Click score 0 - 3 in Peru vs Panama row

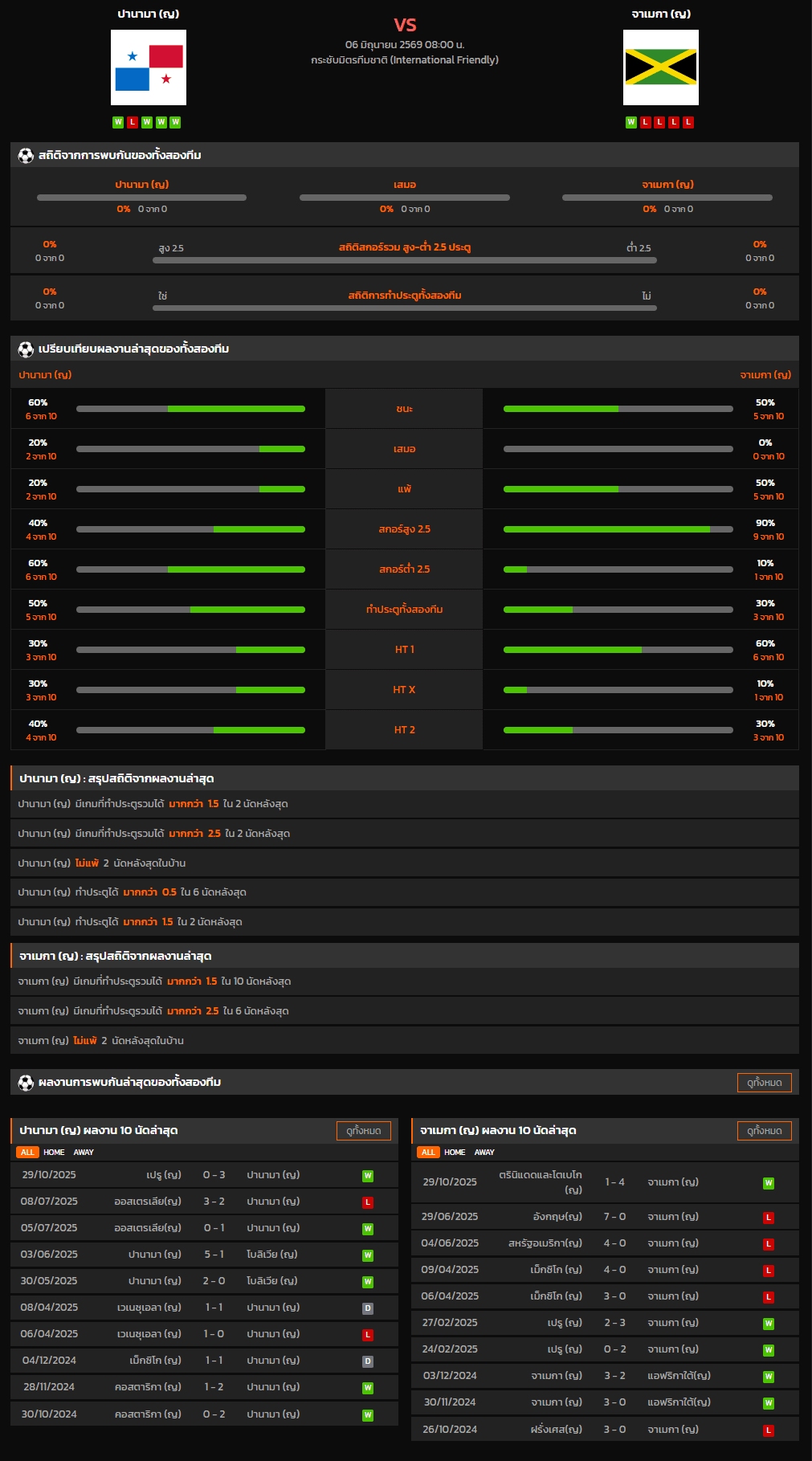[214, 1175]
